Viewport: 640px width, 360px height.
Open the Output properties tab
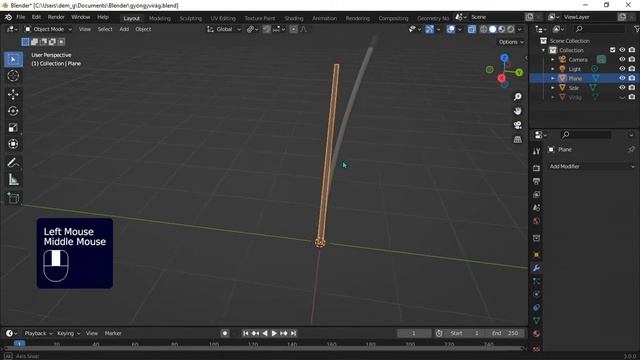536,181
